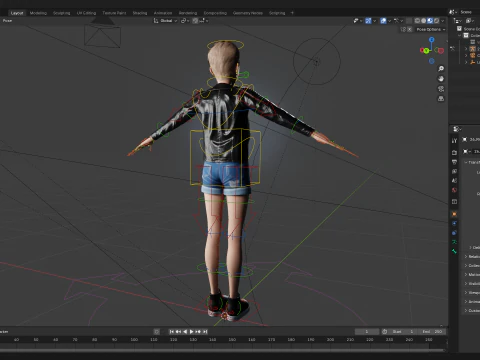This screenshot has width=480, height=360.
Task: Jump to the timeline start frame
Action: 171,332
